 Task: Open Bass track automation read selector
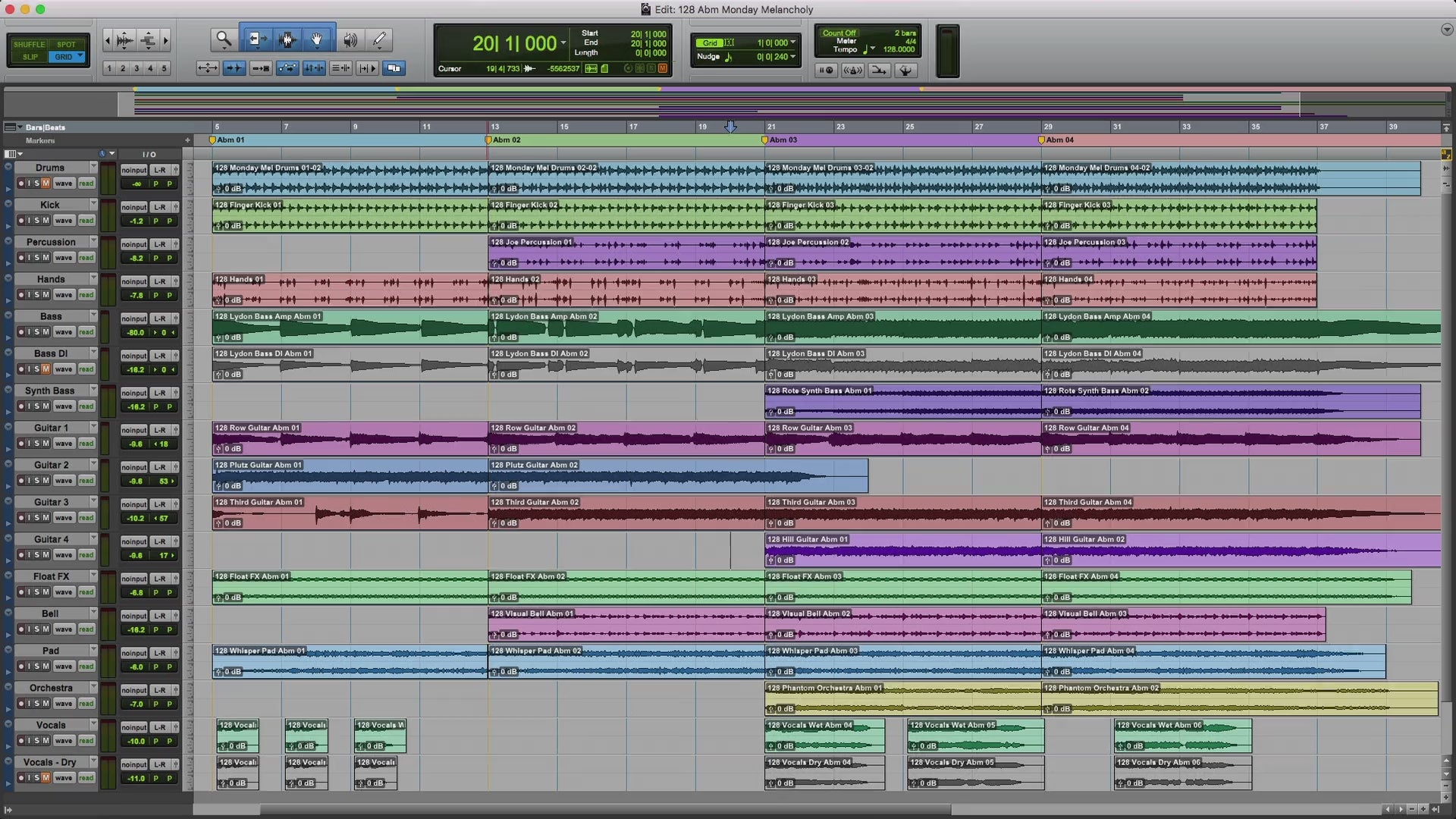86,332
